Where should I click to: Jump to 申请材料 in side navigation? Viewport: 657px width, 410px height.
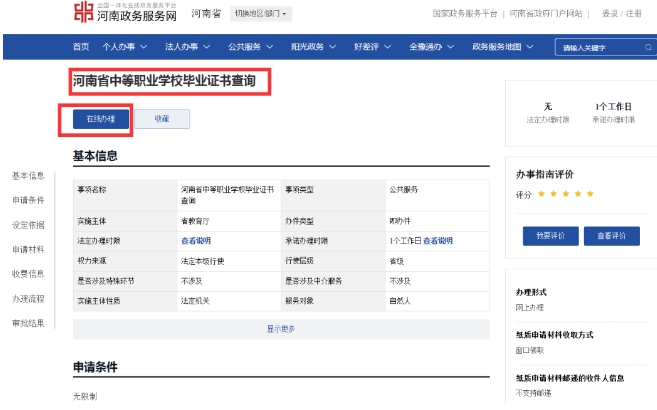tap(28, 248)
